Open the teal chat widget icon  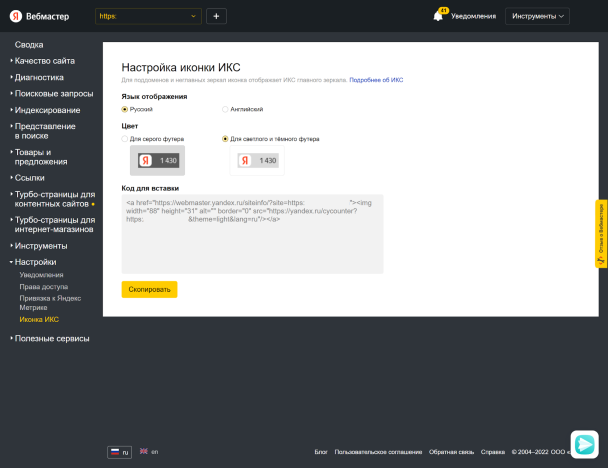[x=584, y=444]
